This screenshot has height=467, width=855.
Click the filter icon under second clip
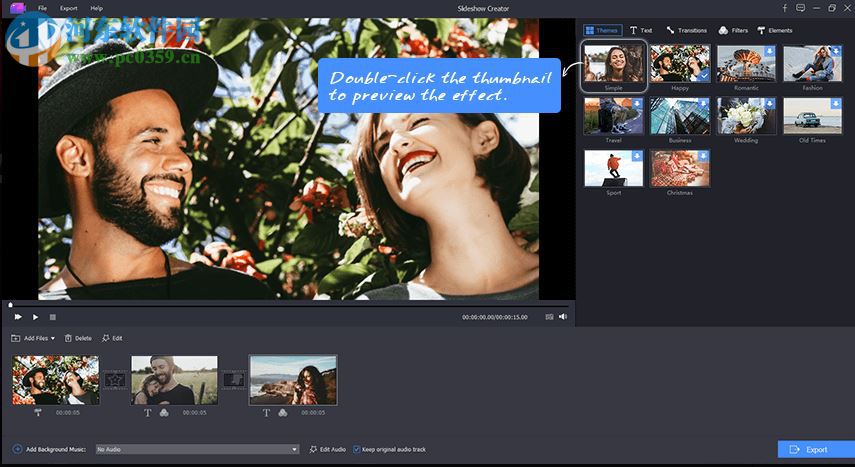pyautogui.click(x=164, y=413)
